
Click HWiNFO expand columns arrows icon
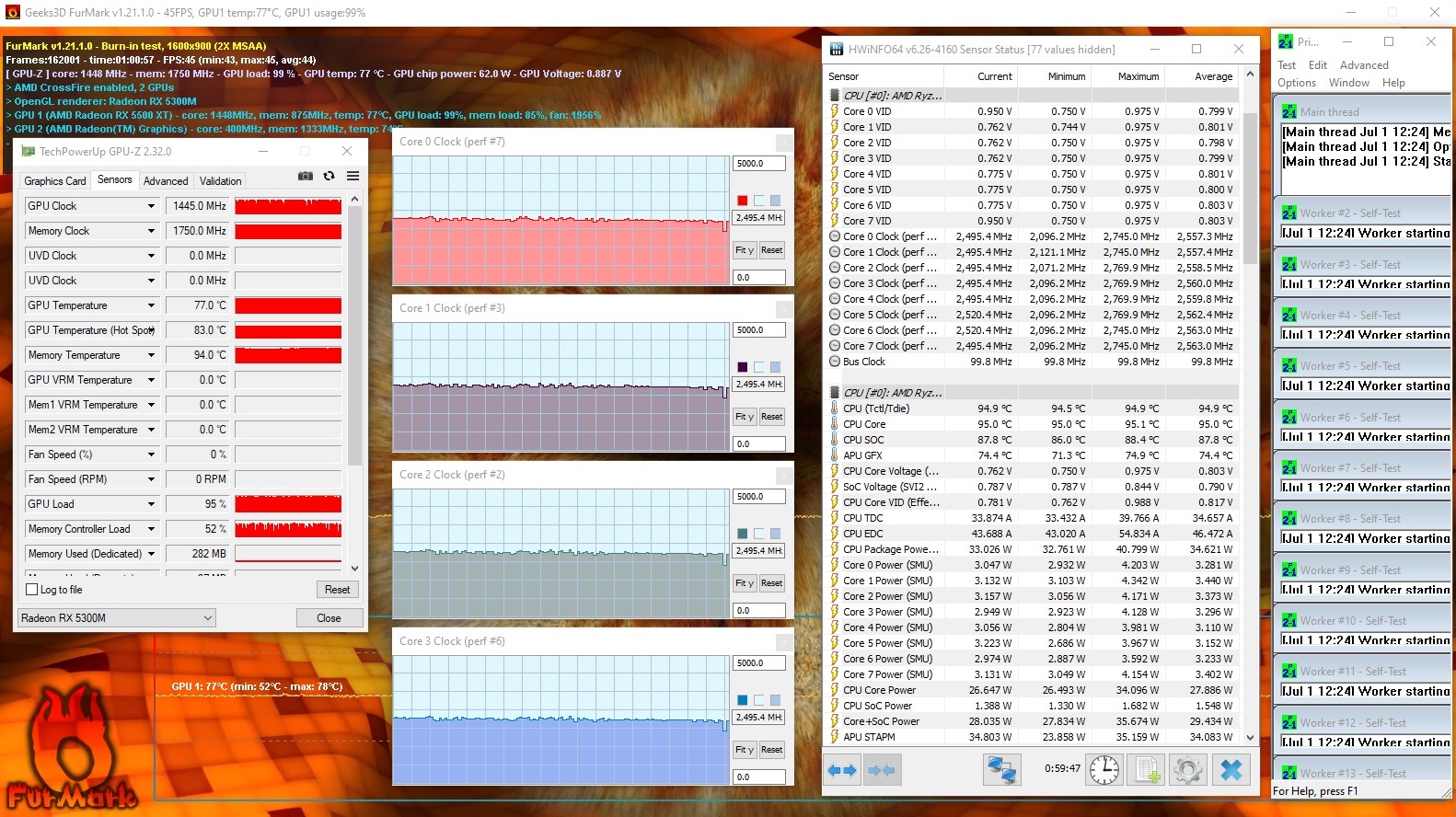tap(841, 770)
